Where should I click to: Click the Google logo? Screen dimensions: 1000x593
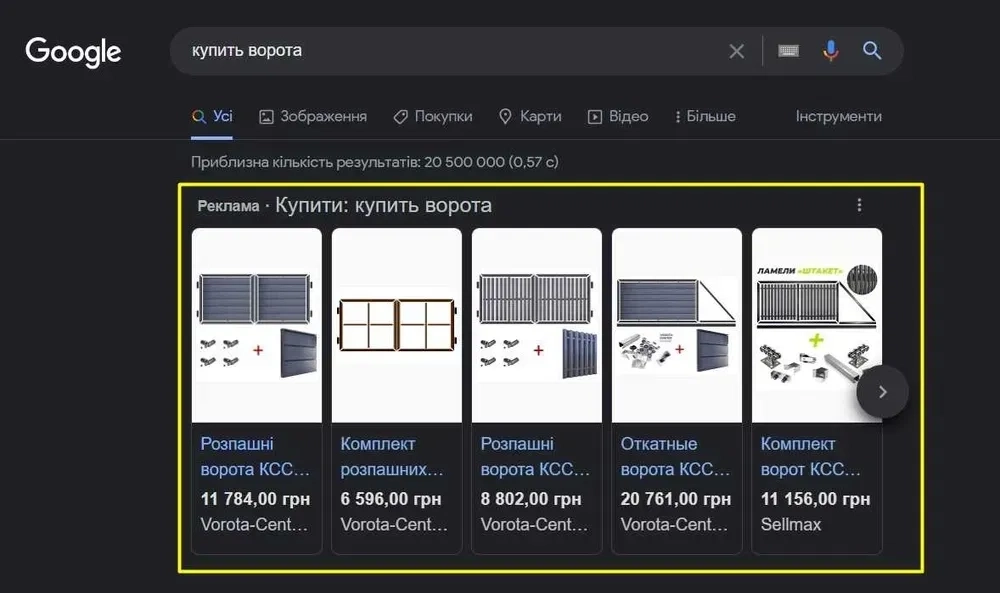[x=73, y=52]
